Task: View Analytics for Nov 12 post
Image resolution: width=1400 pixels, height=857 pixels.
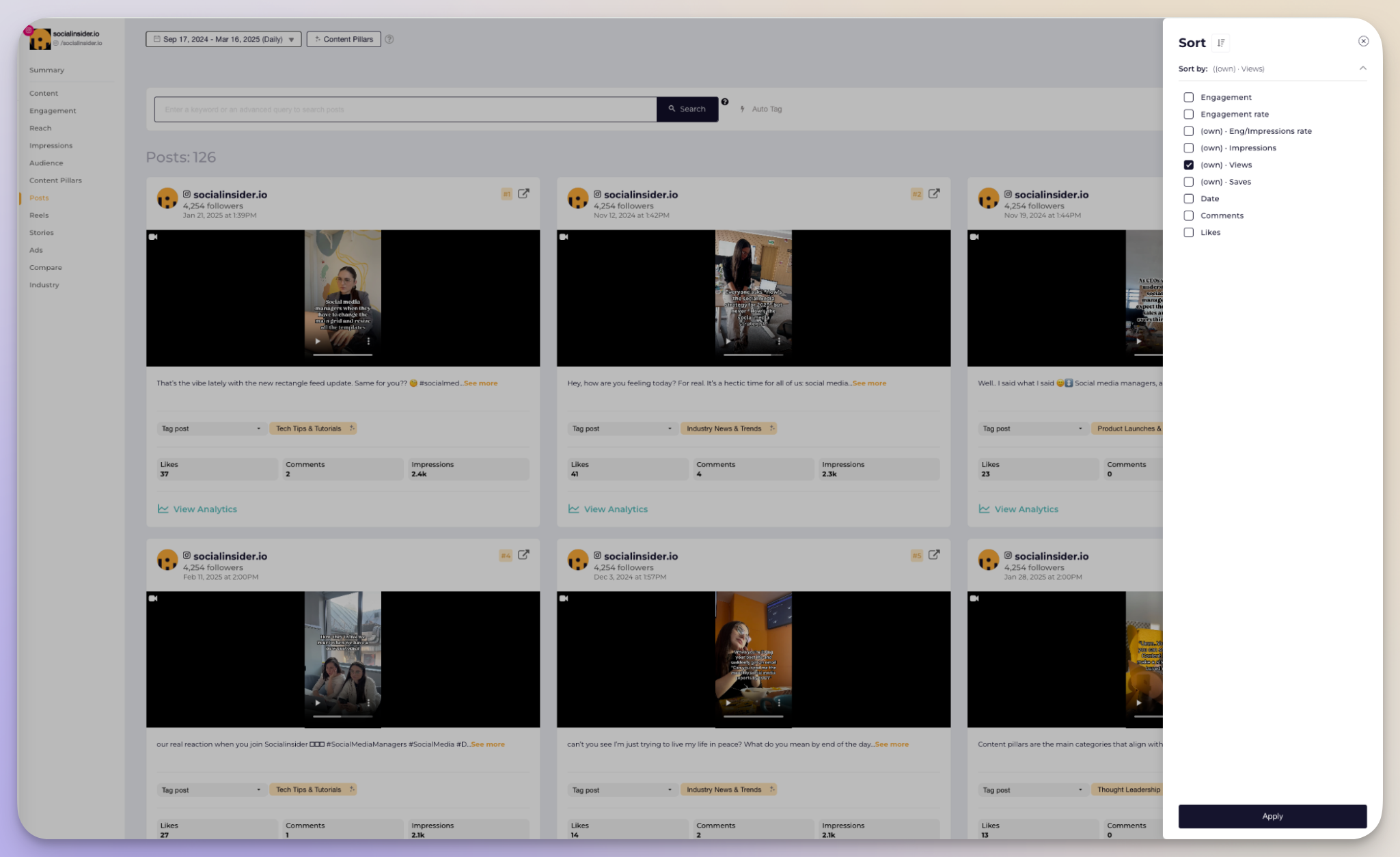Action: click(608, 509)
